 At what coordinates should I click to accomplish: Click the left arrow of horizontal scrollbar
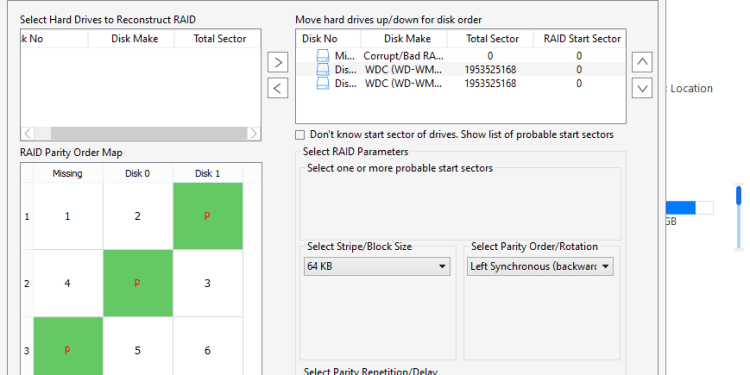(28, 133)
